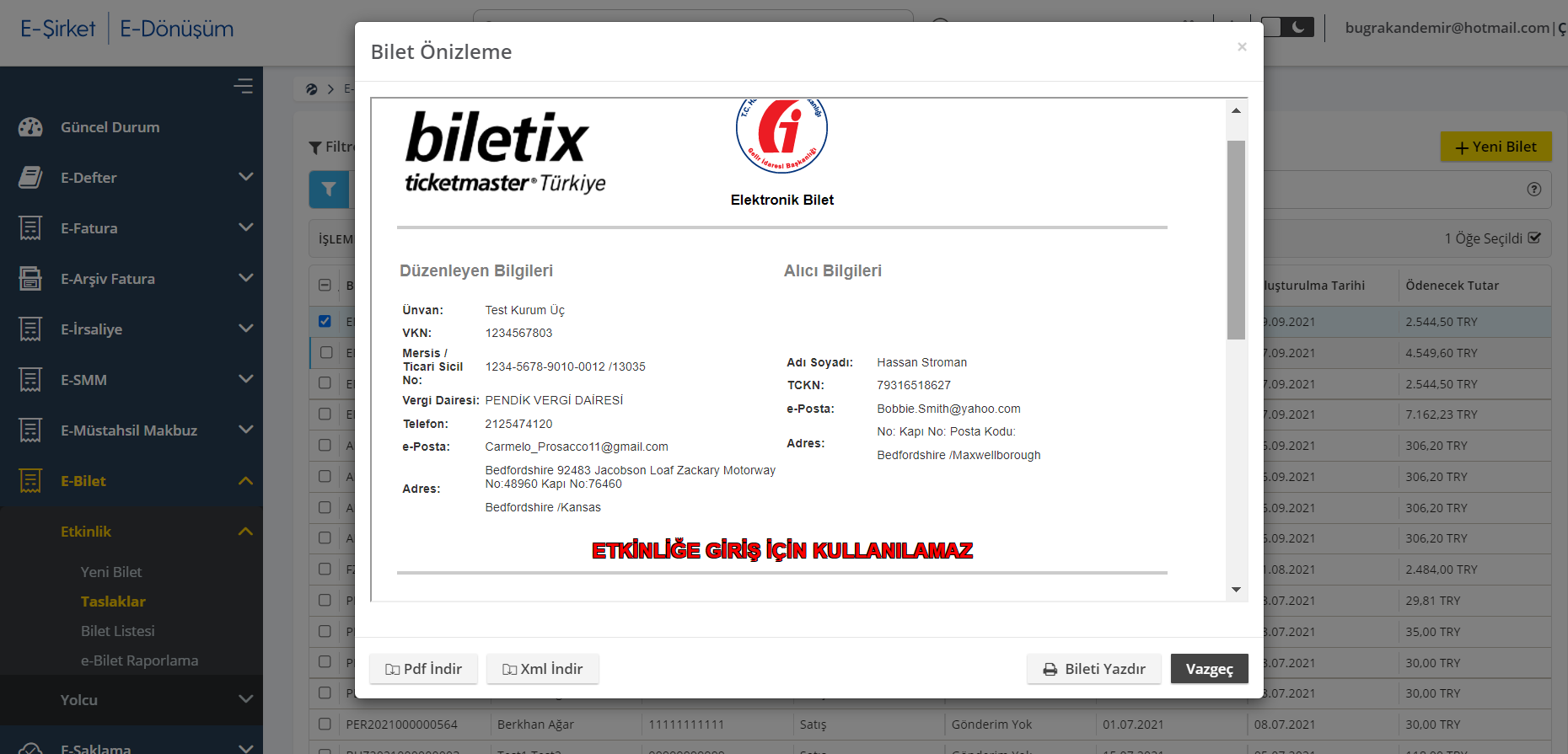Click the E-Bilet ticket icon
1568x754 pixels.
click(x=30, y=481)
